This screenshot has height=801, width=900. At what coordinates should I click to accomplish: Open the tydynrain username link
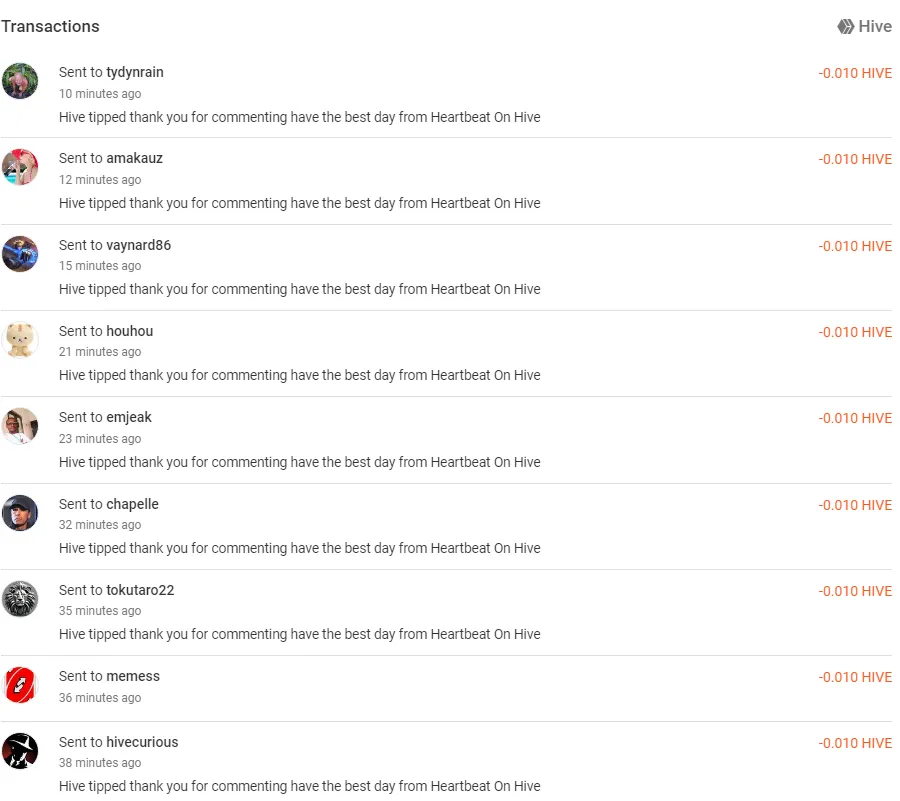tap(135, 72)
